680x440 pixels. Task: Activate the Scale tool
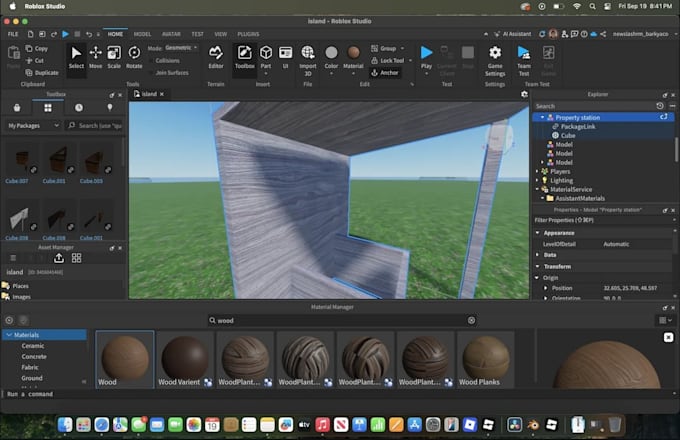114,58
